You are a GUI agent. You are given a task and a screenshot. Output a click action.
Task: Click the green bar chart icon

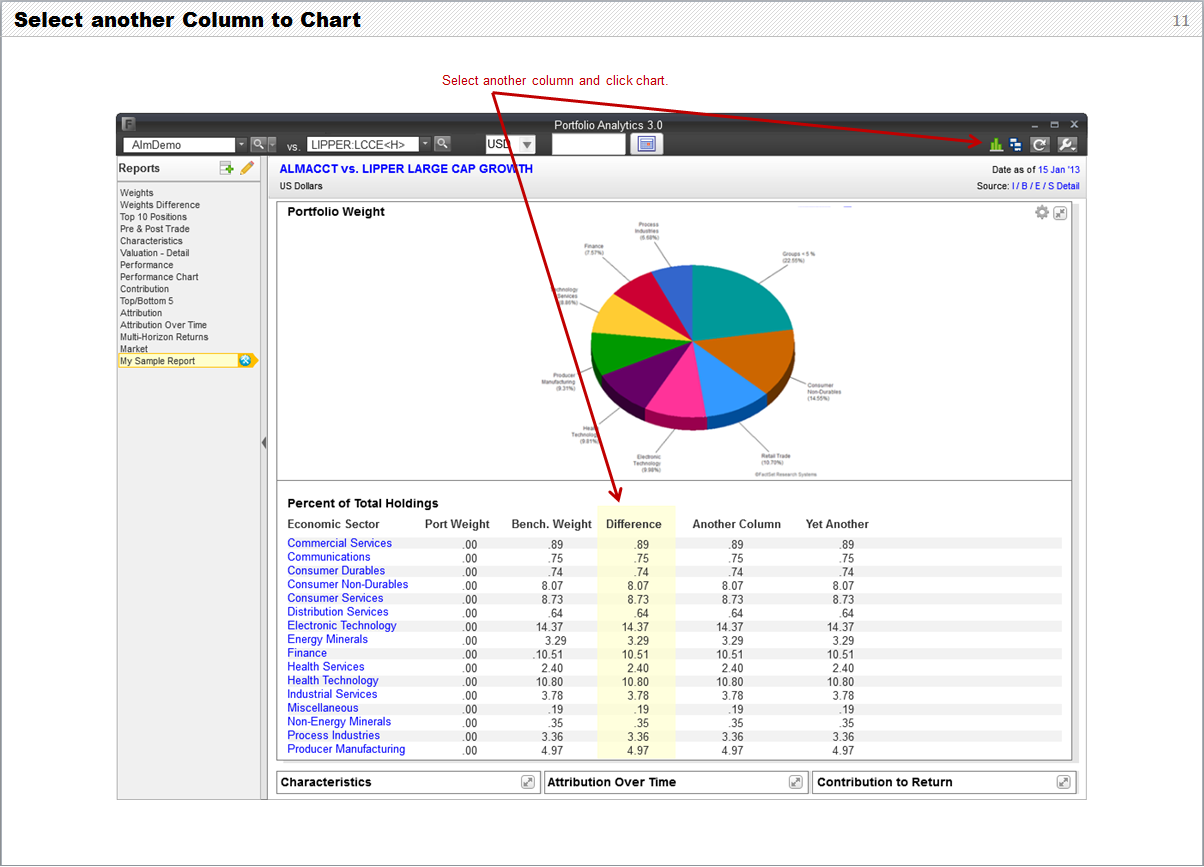pos(996,144)
